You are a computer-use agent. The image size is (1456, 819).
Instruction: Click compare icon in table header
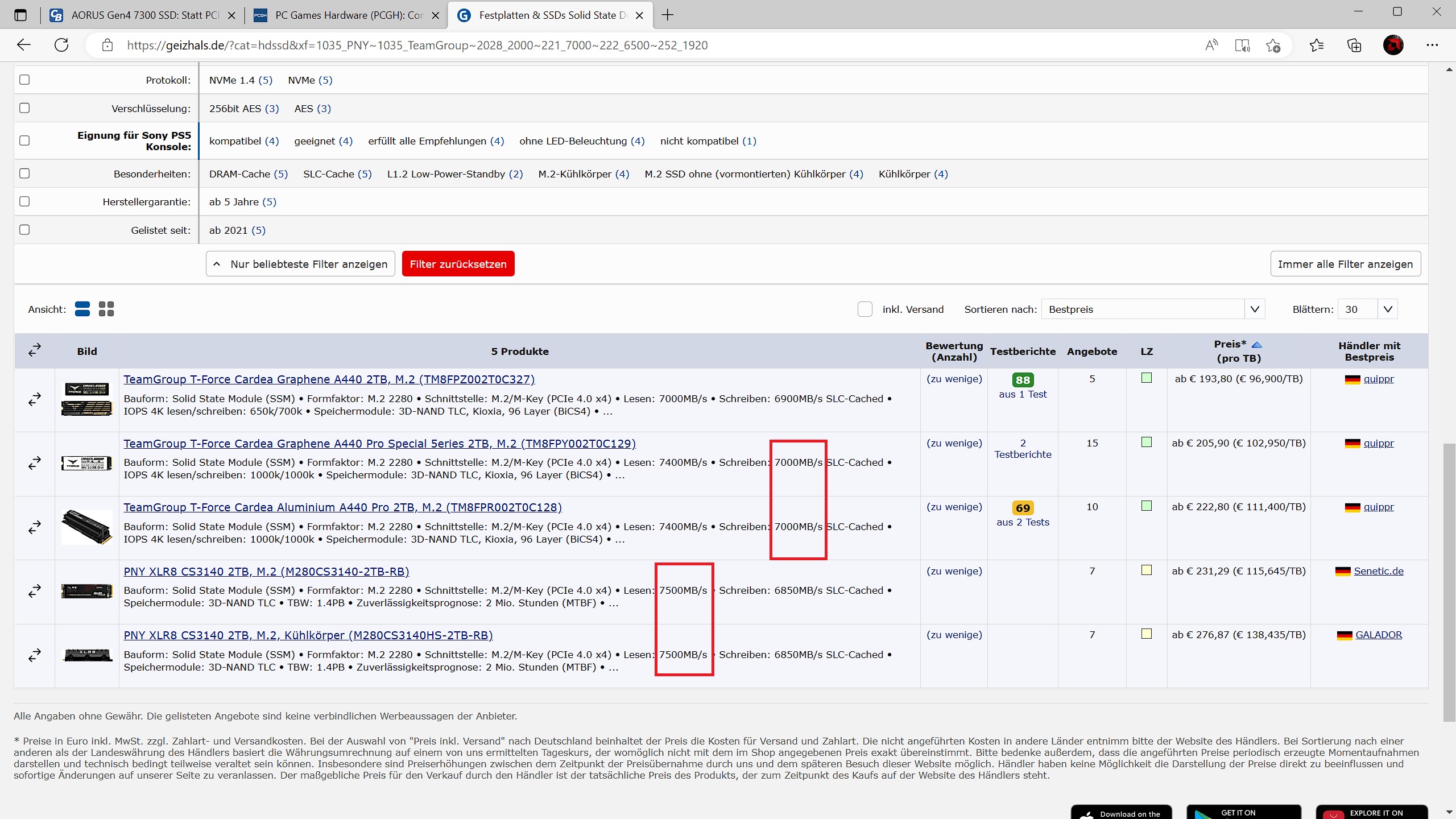pyautogui.click(x=35, y=350)
